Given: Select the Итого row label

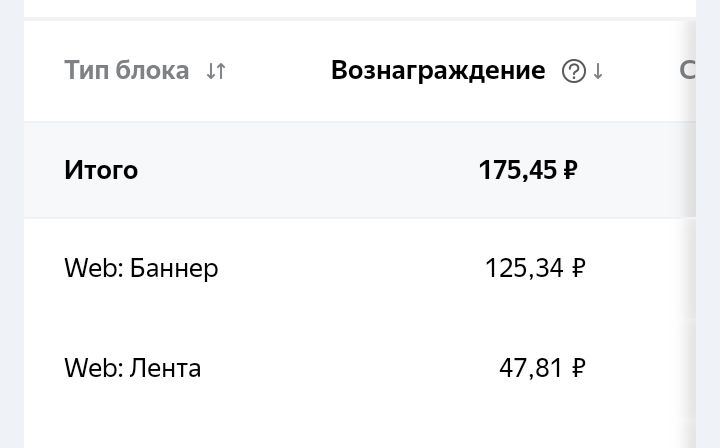Looking at the screenshot, I should [x=101, y=170].
